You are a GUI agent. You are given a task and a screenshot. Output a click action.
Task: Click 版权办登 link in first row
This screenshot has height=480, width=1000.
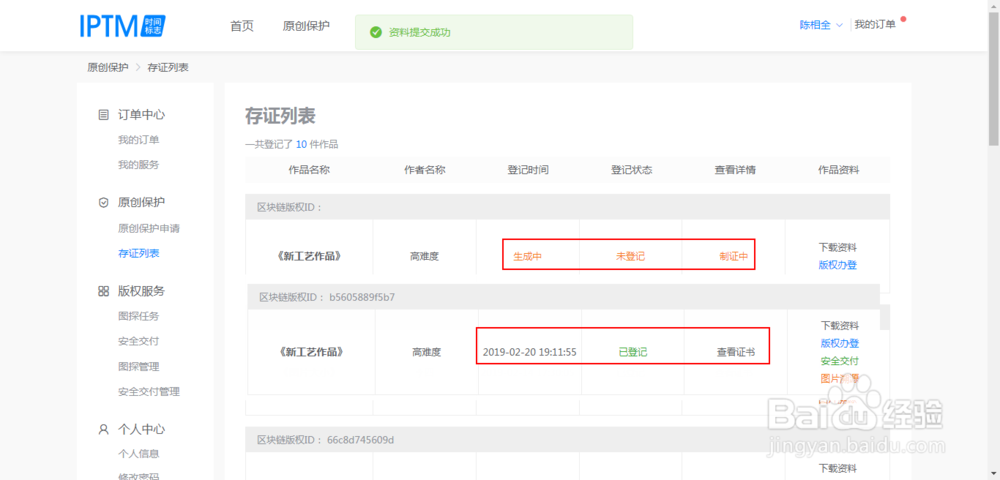837,265
